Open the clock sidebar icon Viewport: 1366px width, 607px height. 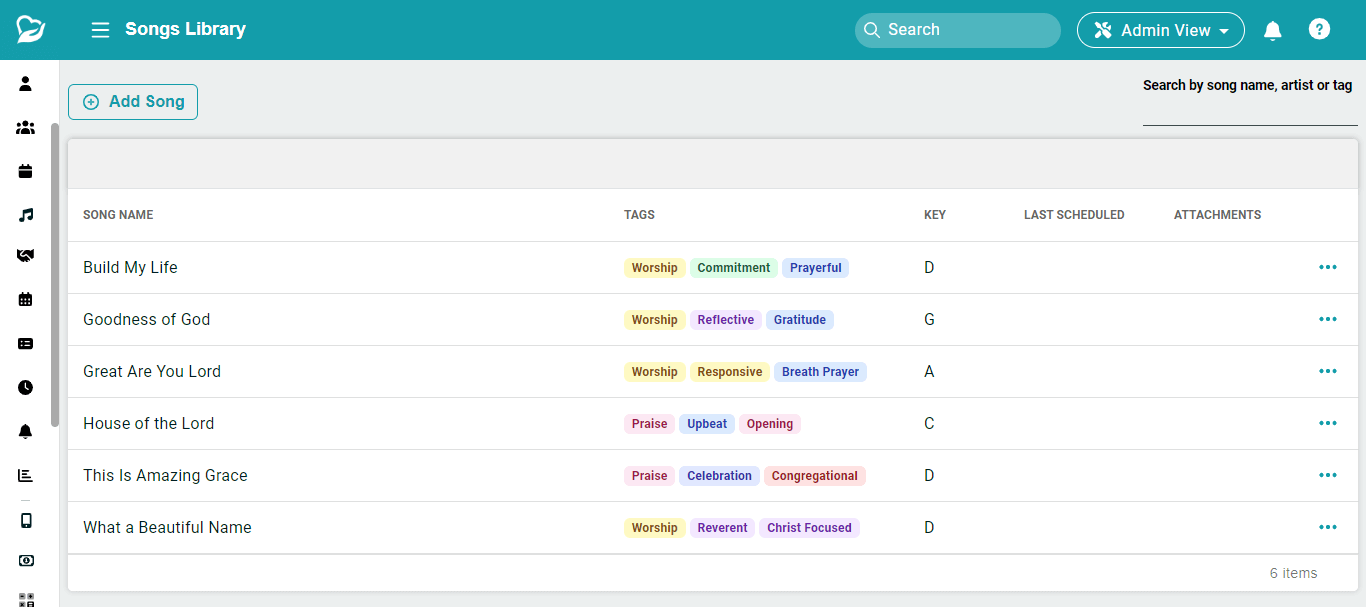26,387
